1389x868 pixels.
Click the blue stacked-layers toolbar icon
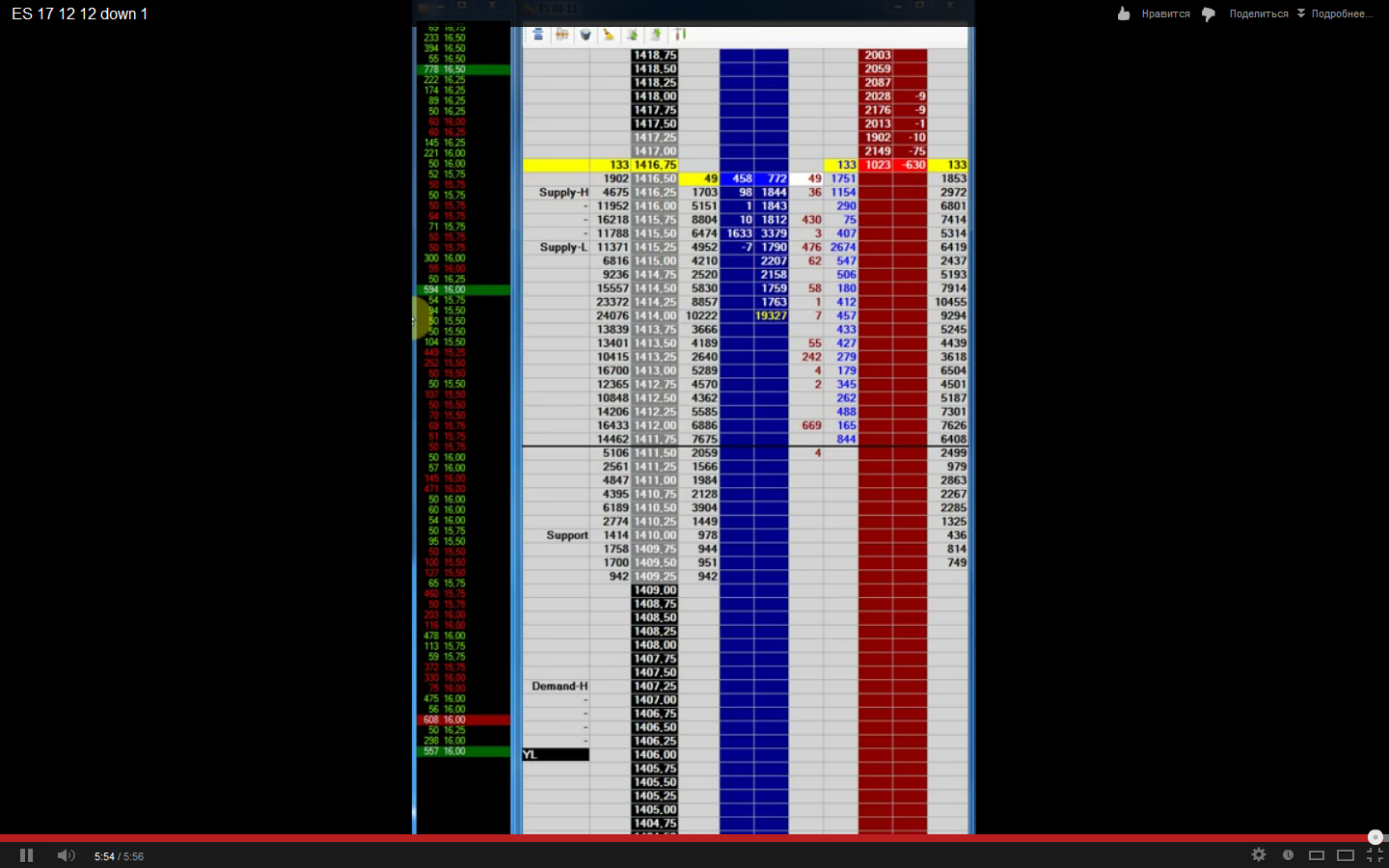[x=538, y=35]
